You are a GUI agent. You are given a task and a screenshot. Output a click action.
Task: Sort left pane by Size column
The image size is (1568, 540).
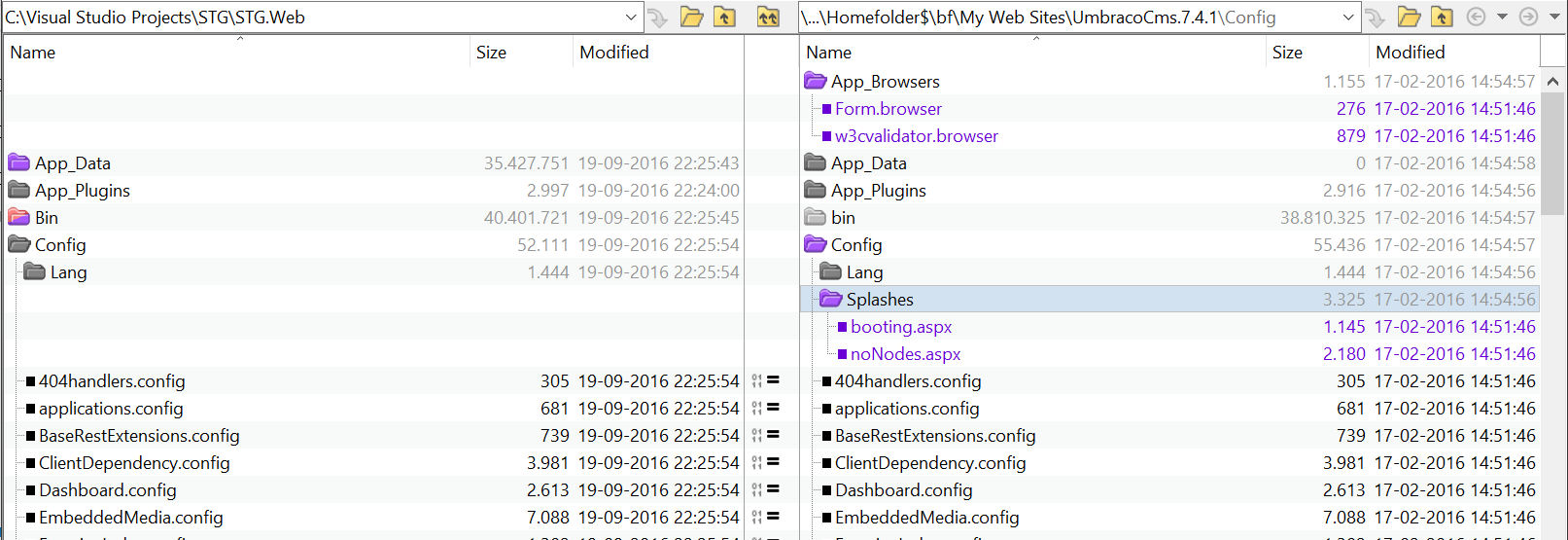pyautogui.click(x=521, y=53)
